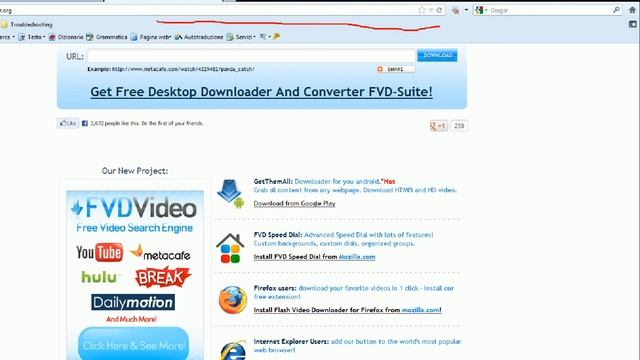Image resolution: width=640 pixels, height=360 pixels.
Task: Bookmark this page with the star icon
Action: click(422, 10)
